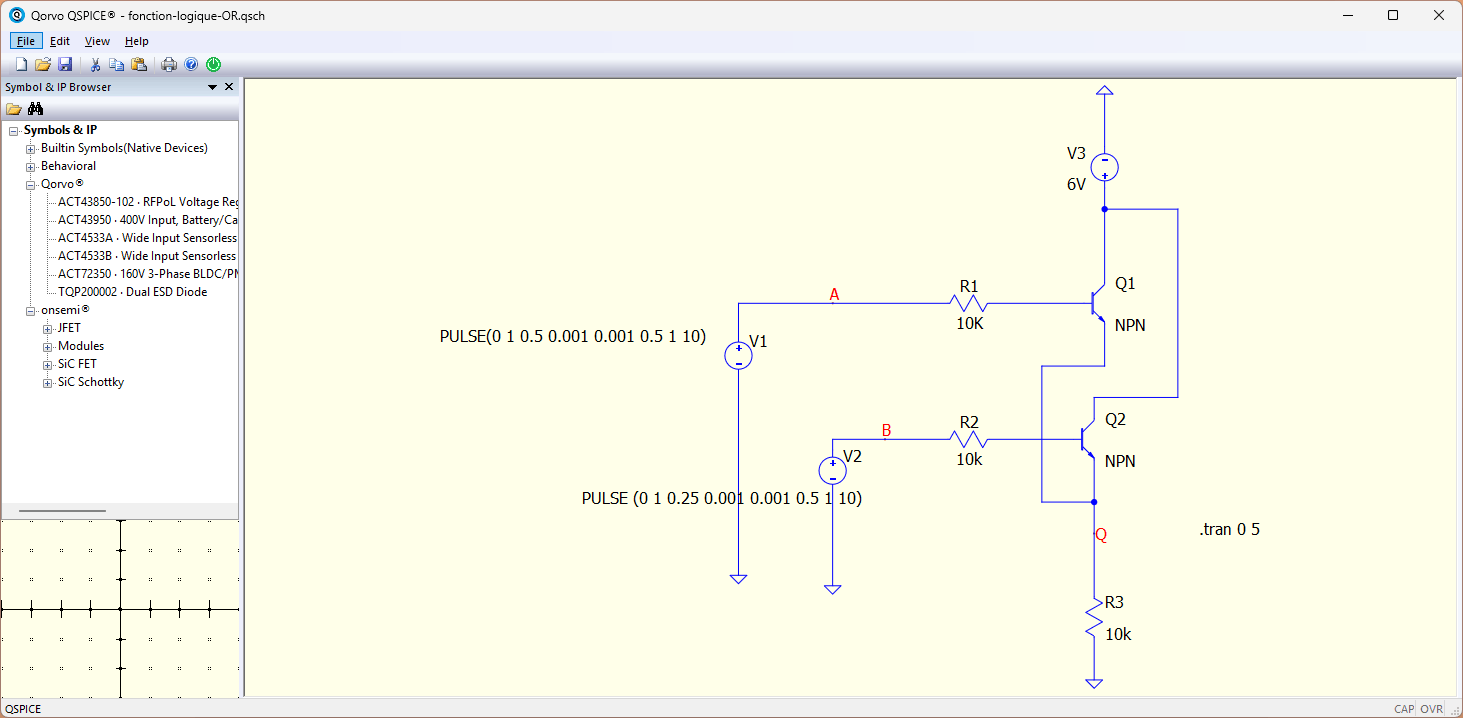Click the New schematic file icon
Screen dimensions: 1463x718
point(22,64)
